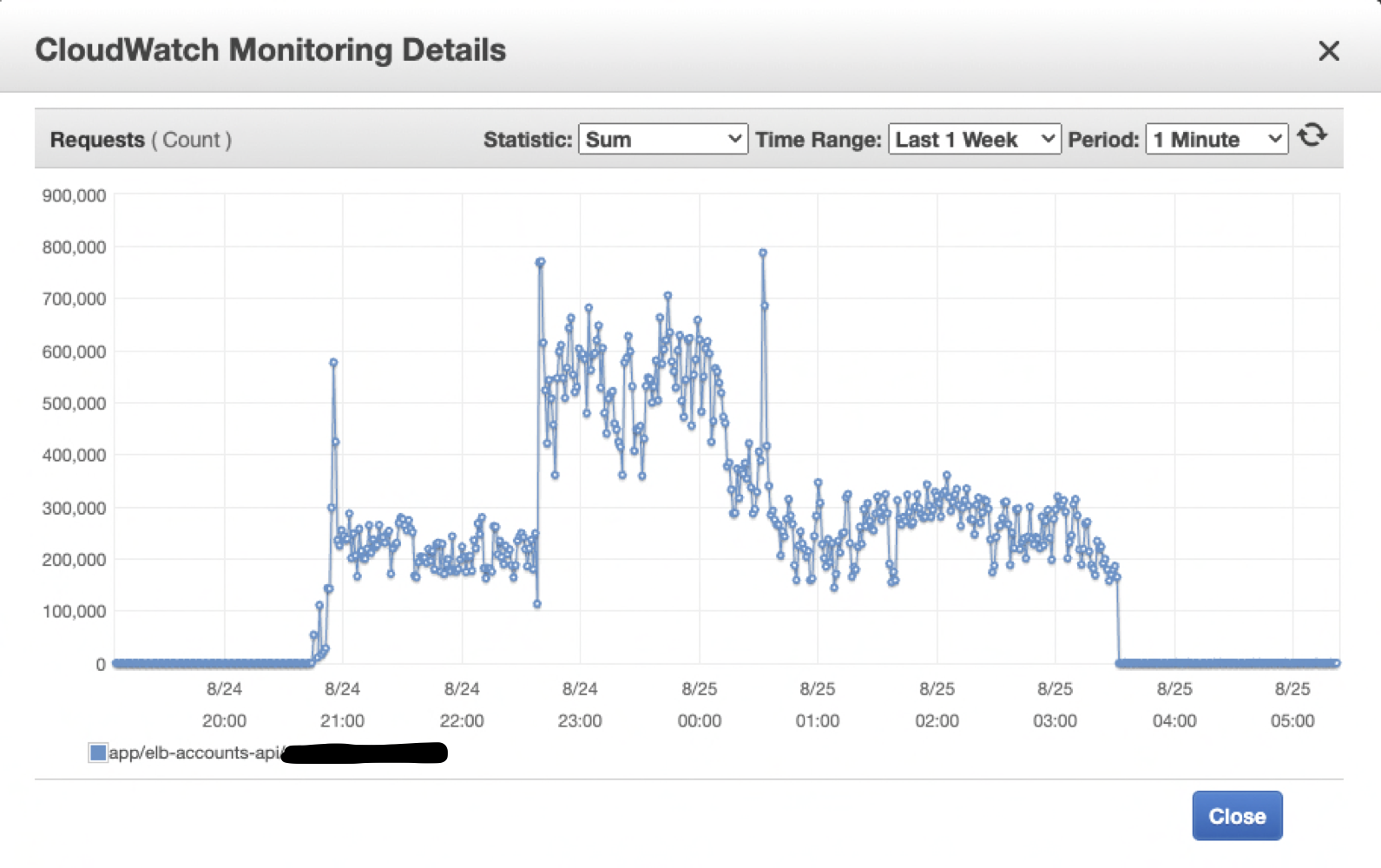Select the app/elb-accounts-api legend label
The image size is (1381, 868).
[194, 753]
